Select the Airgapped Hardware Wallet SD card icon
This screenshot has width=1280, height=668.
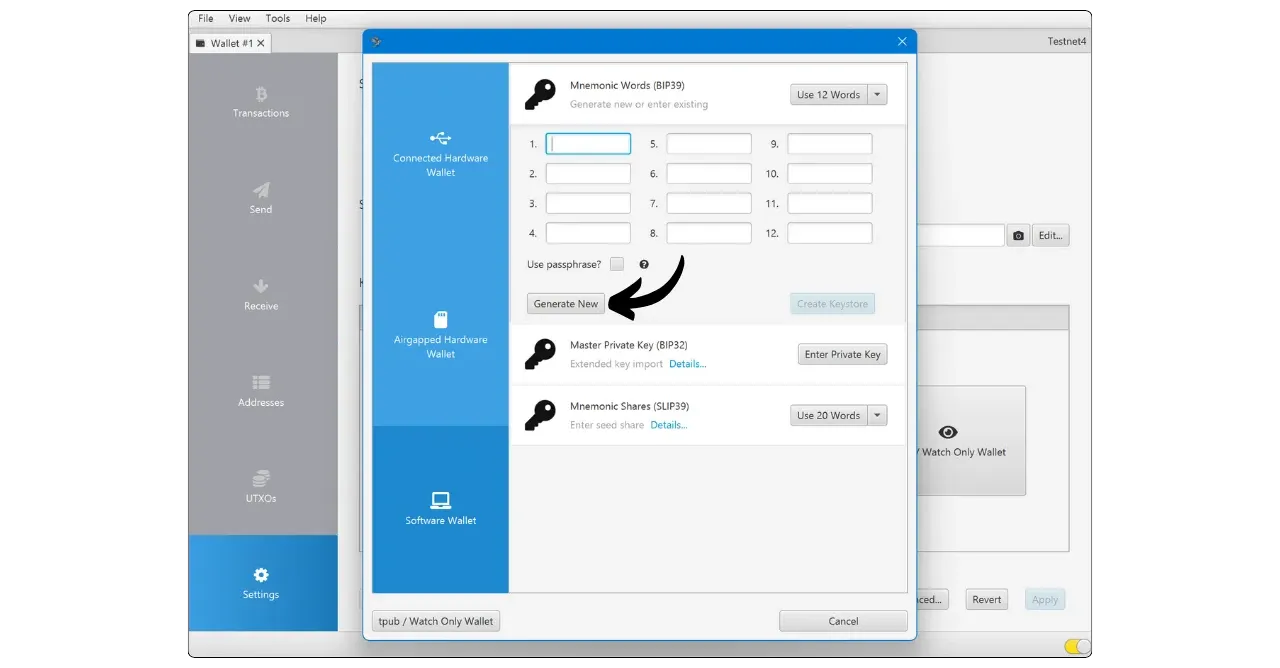tap(440, 320)
